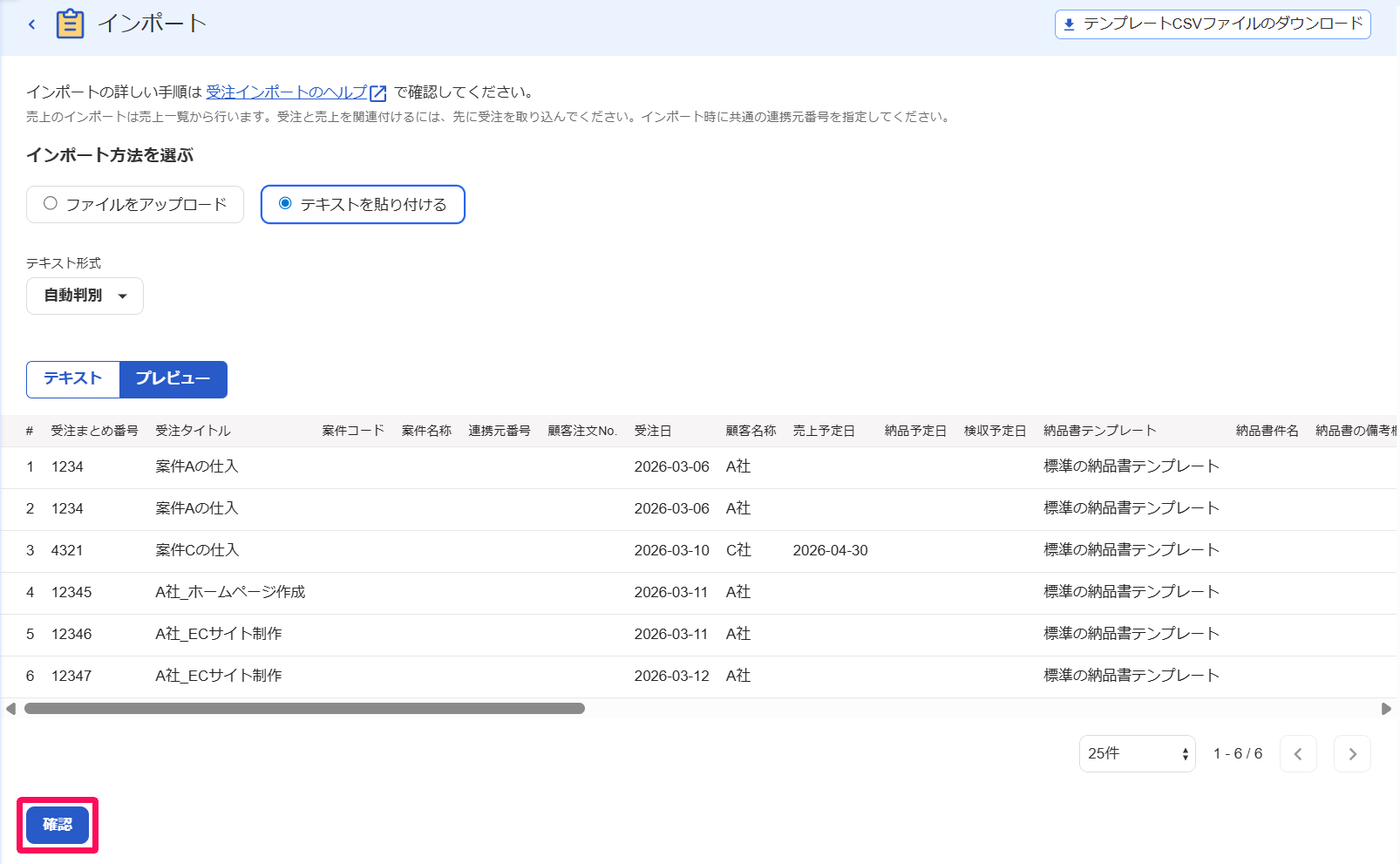Open the 25件 page size selector
This screenshot has height=864, width=1400.
pyautogui.click(x=1138, y=754)
